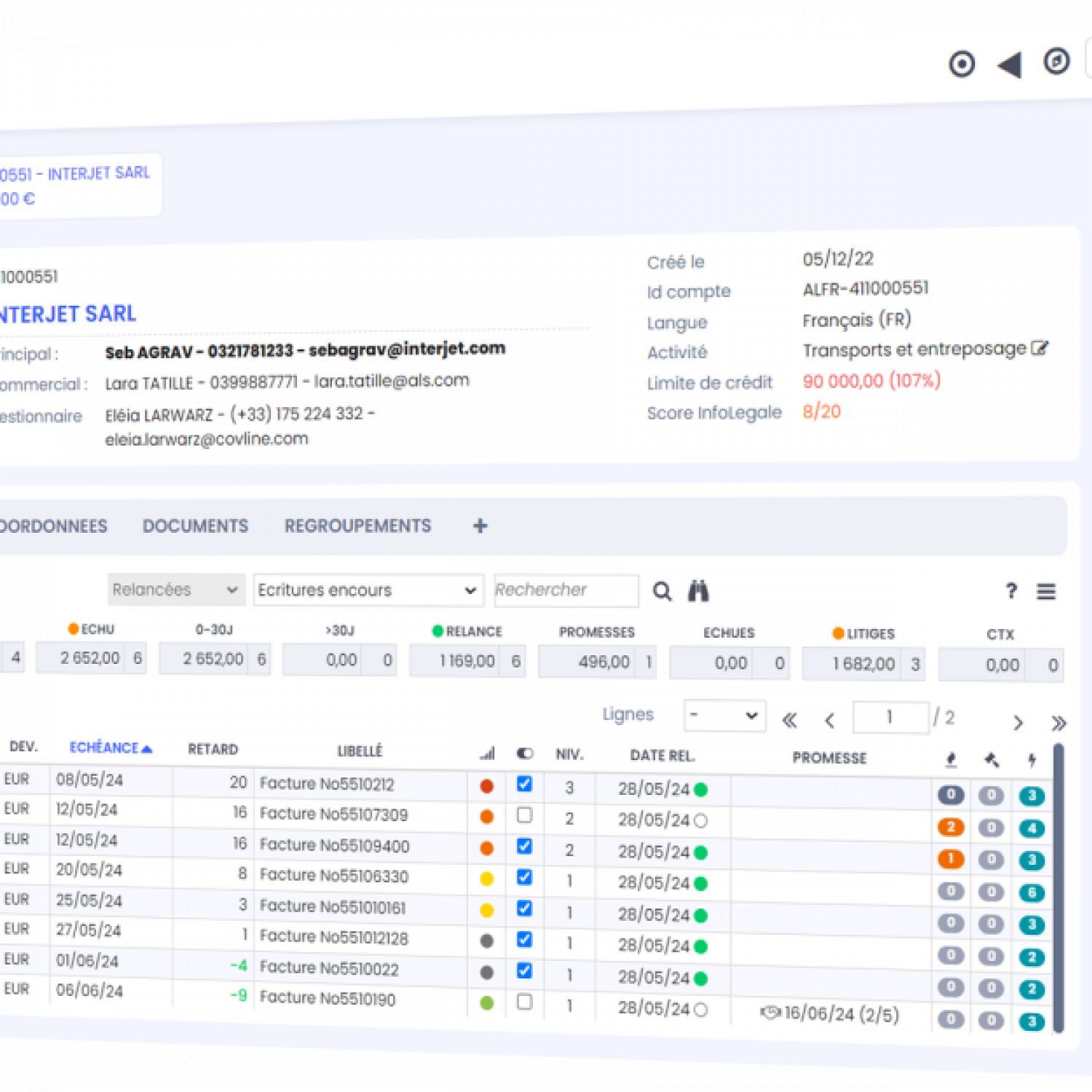The height and width of the screenshot is (1092, 1092).
Task: Click the Facture No551012128 label
Action: 334,938
